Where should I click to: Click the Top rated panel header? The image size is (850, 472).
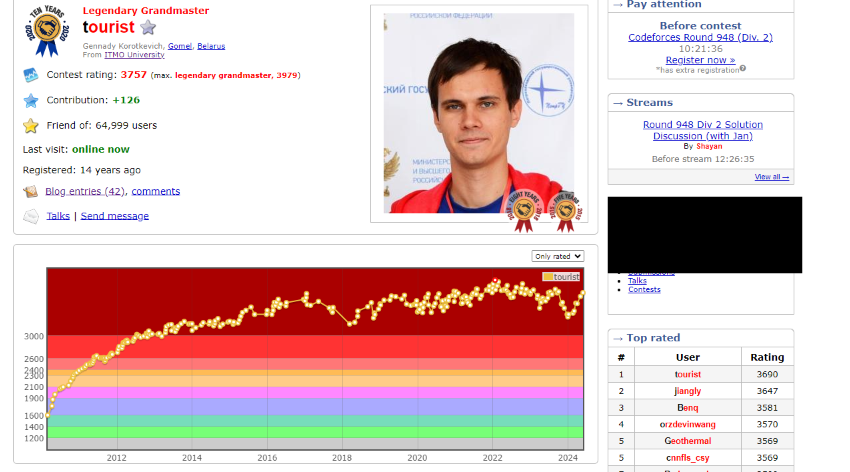coord(700,338)
